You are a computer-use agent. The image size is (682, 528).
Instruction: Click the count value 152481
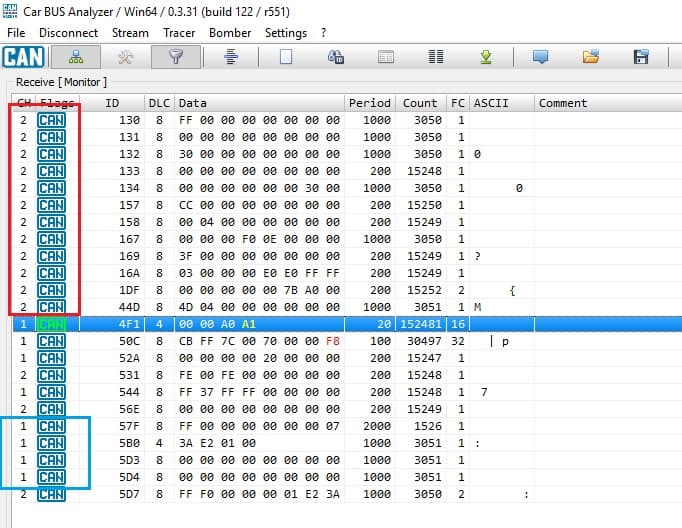click(421, 324)
